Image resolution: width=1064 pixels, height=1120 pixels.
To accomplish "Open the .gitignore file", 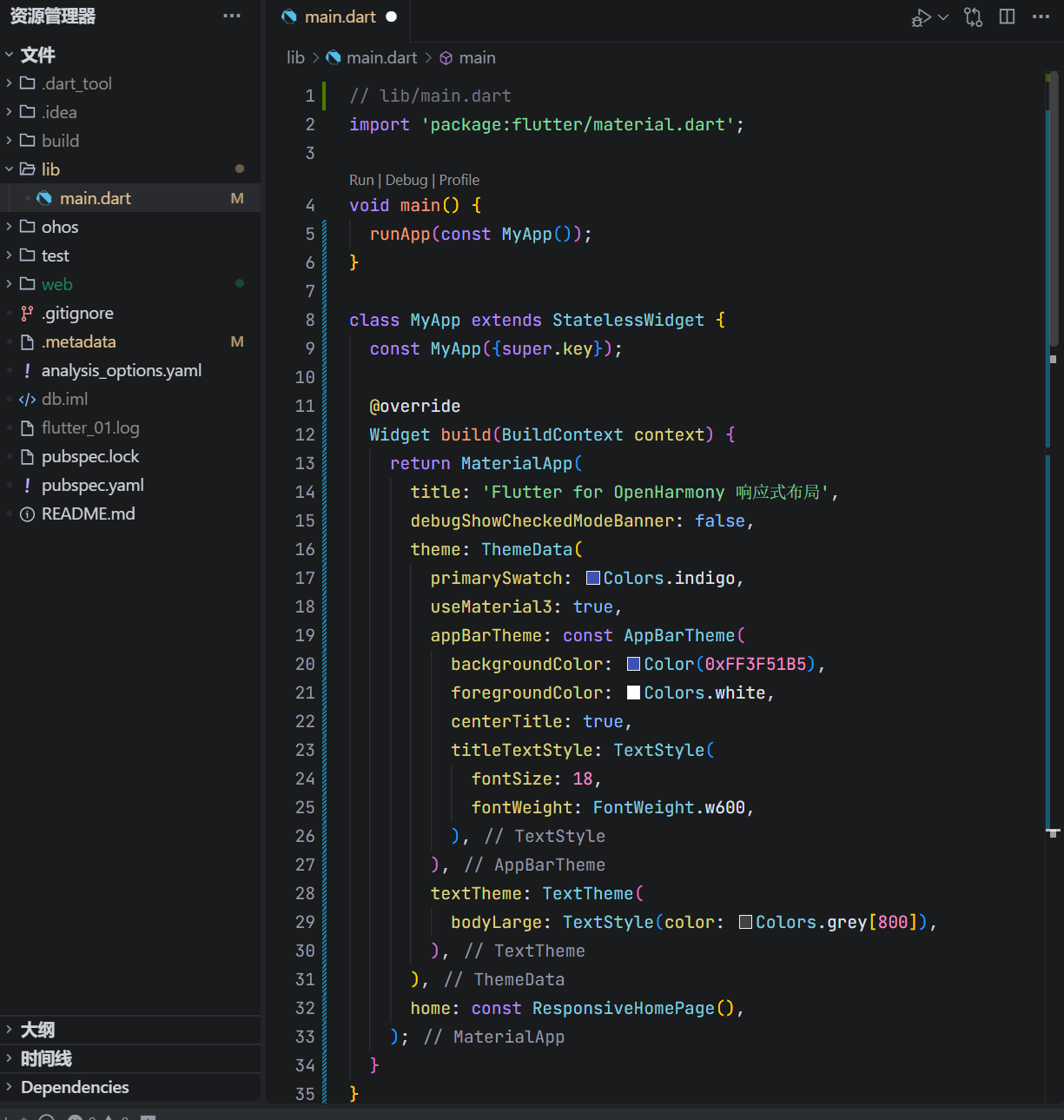I will pos(130,313).
